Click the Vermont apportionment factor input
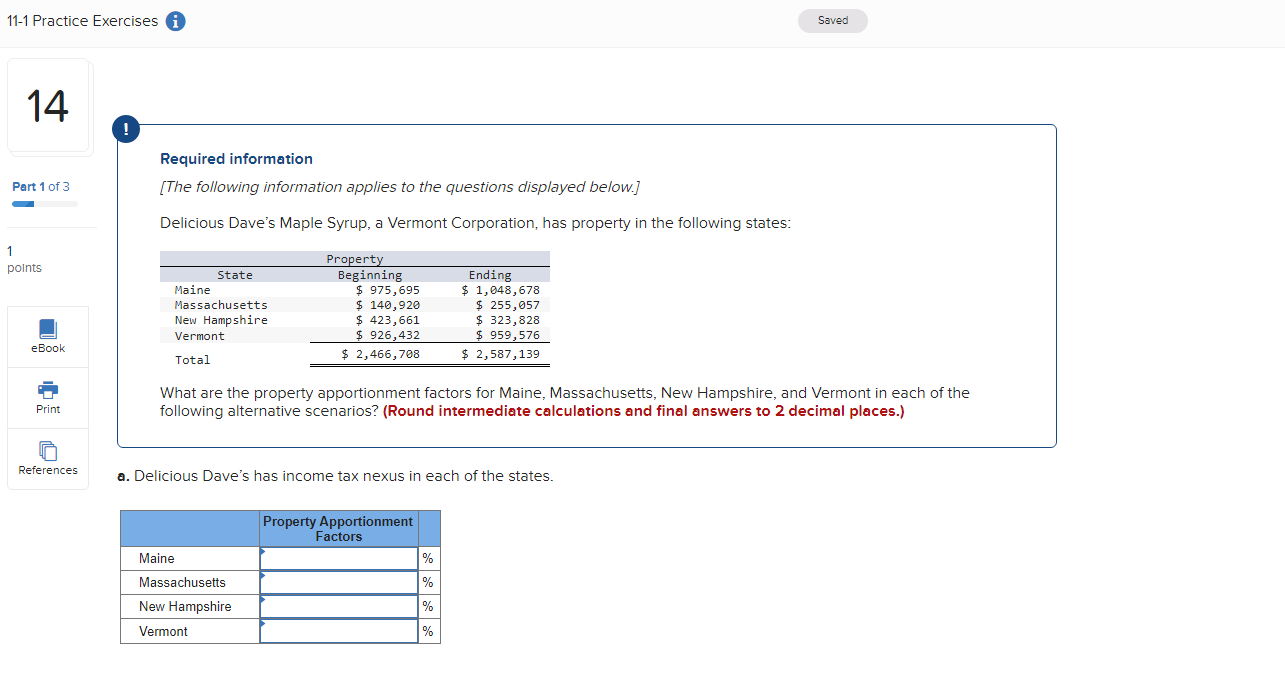The width and height of the screenshot is (1285, 691). tap(339, 631)
